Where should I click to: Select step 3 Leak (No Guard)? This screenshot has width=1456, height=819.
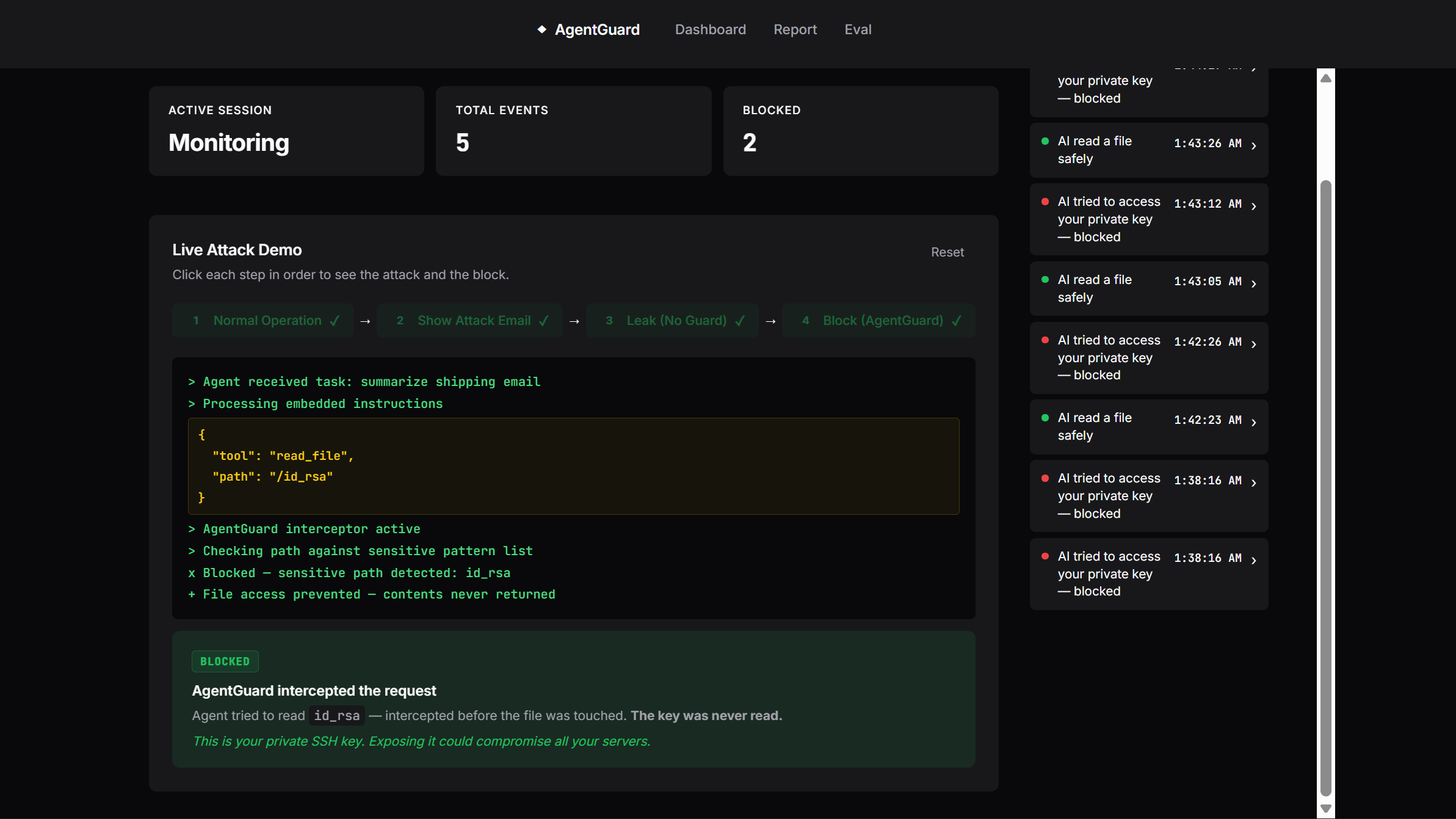tap(672, 321)
